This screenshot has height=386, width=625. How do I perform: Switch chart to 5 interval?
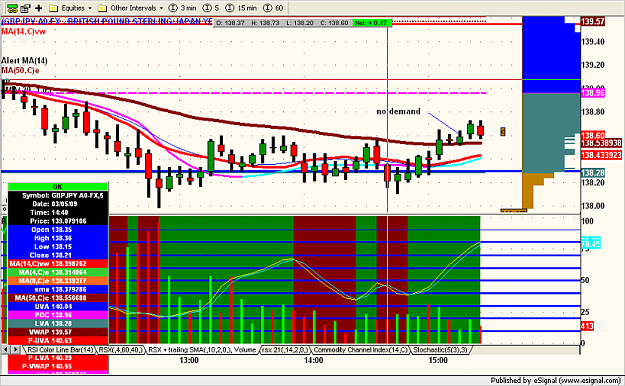(x=211, y=8)
